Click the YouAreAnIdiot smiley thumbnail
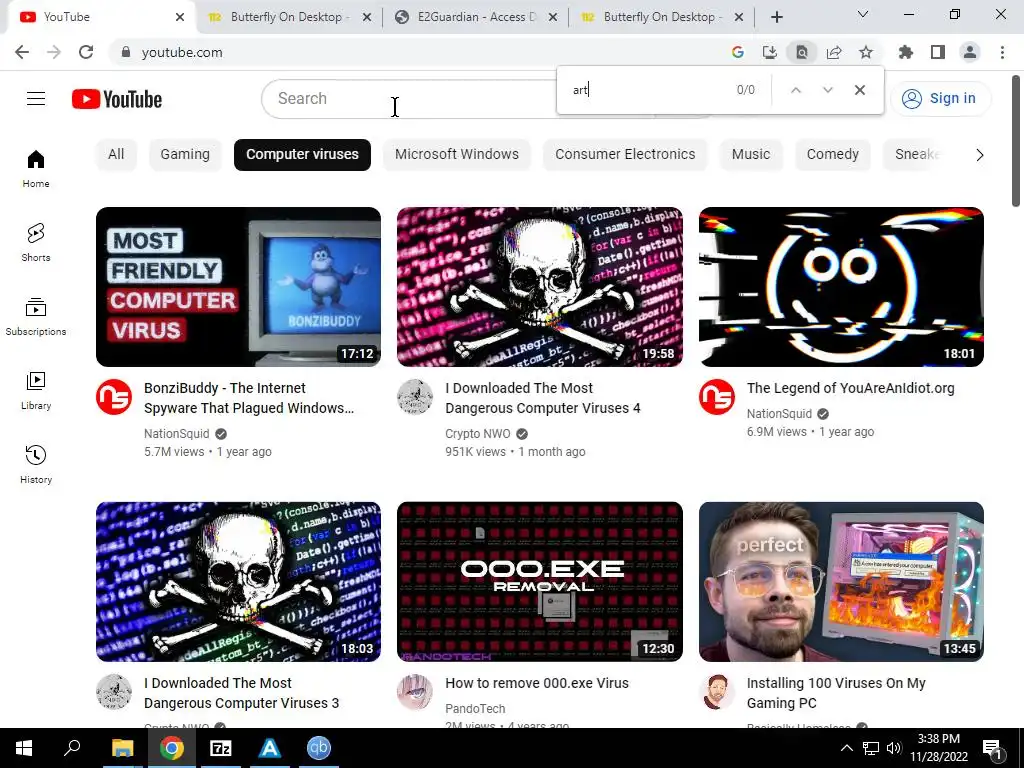Viewport: 1024px width, 768px height. tap(841, 287)
